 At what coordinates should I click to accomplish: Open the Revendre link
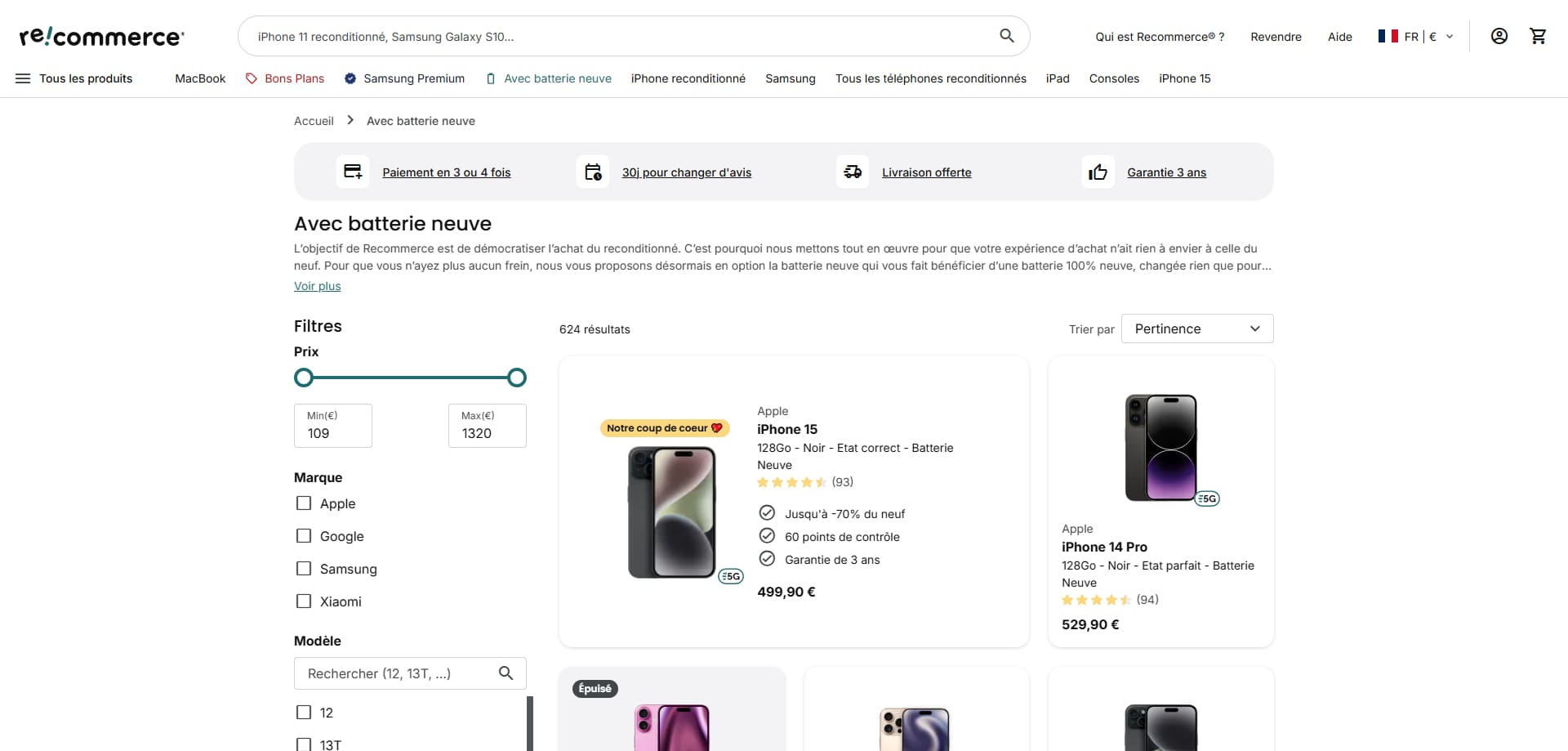(x=1276, y=37)
